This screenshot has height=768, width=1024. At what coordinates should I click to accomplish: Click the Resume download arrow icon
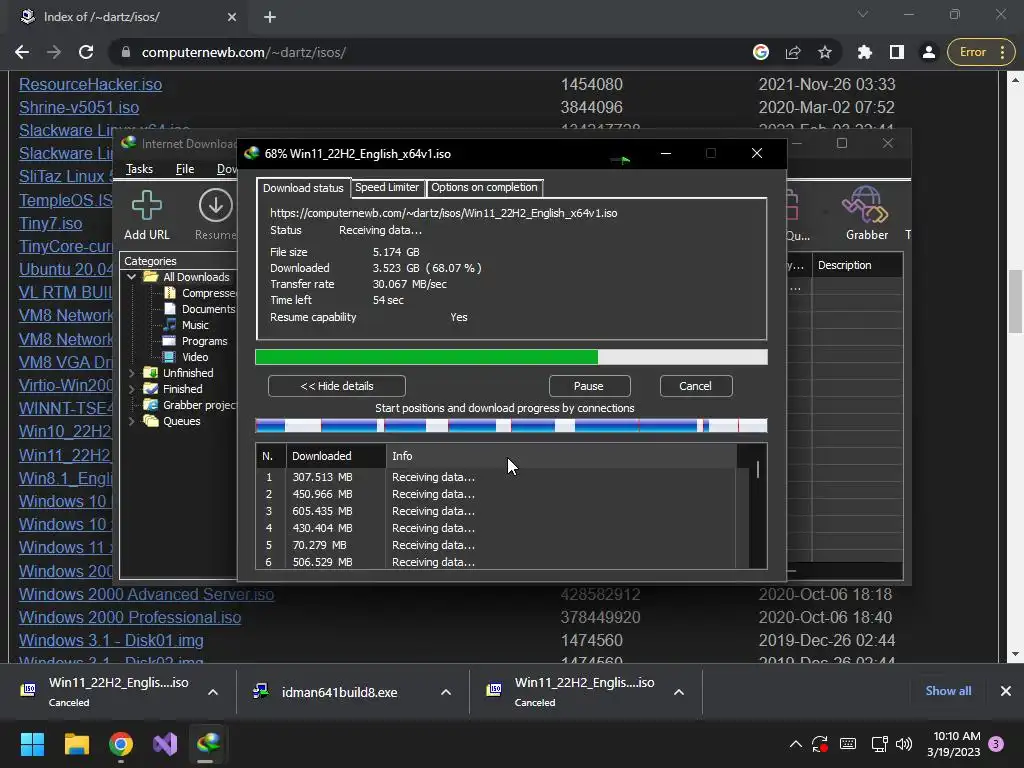pyautogui.click(x=216, y=206)
